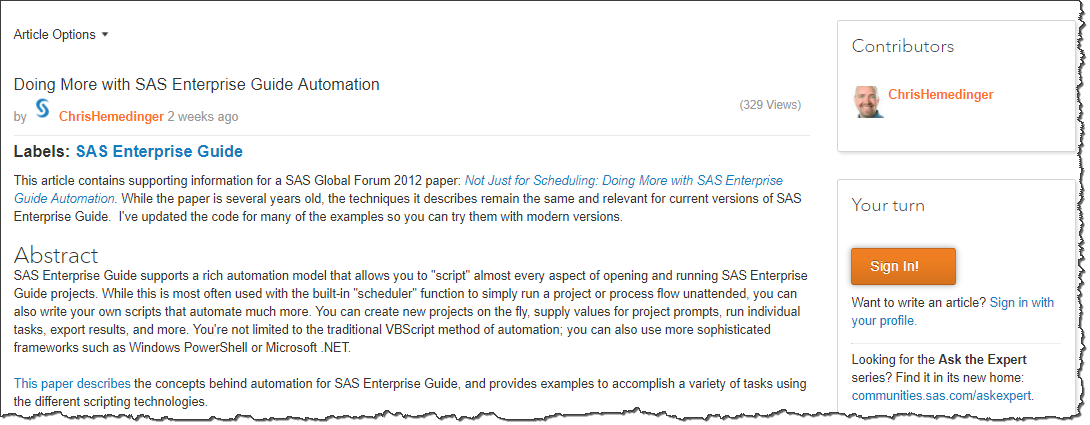Image resolution: width=1090 pixels, height=425 pixels.
Task: Click the 'Your turn' panel heading
Action: 888,205
